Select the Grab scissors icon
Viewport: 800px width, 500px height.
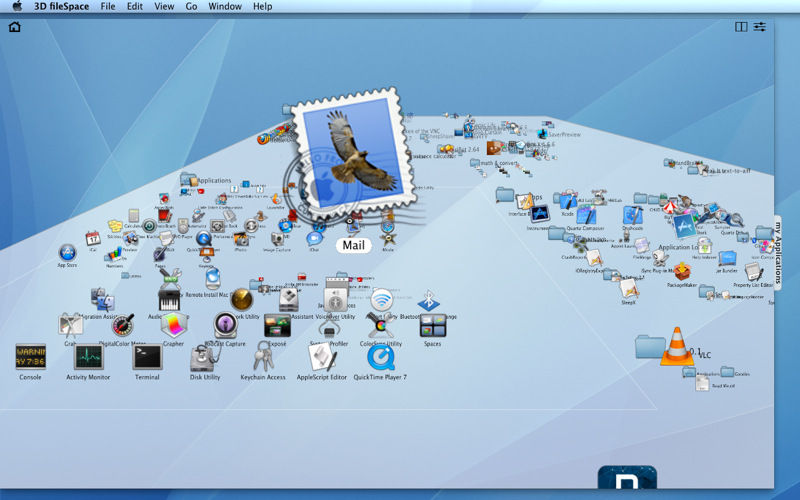[x=70, y=326]
